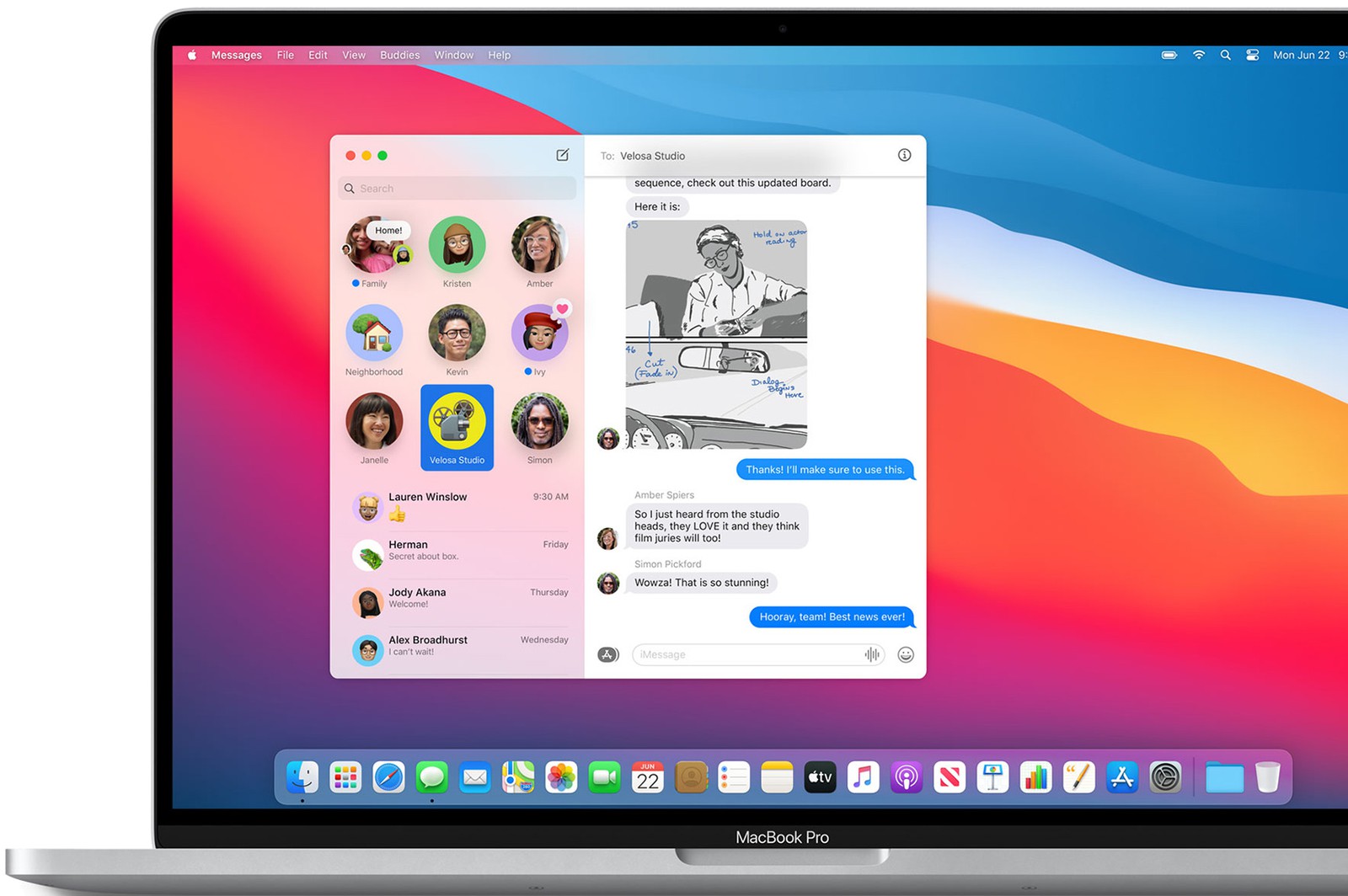The width and height of the screenshot is (1348, 896).
Task: Open the Buddies menu
Action: (x=399, y=55)
